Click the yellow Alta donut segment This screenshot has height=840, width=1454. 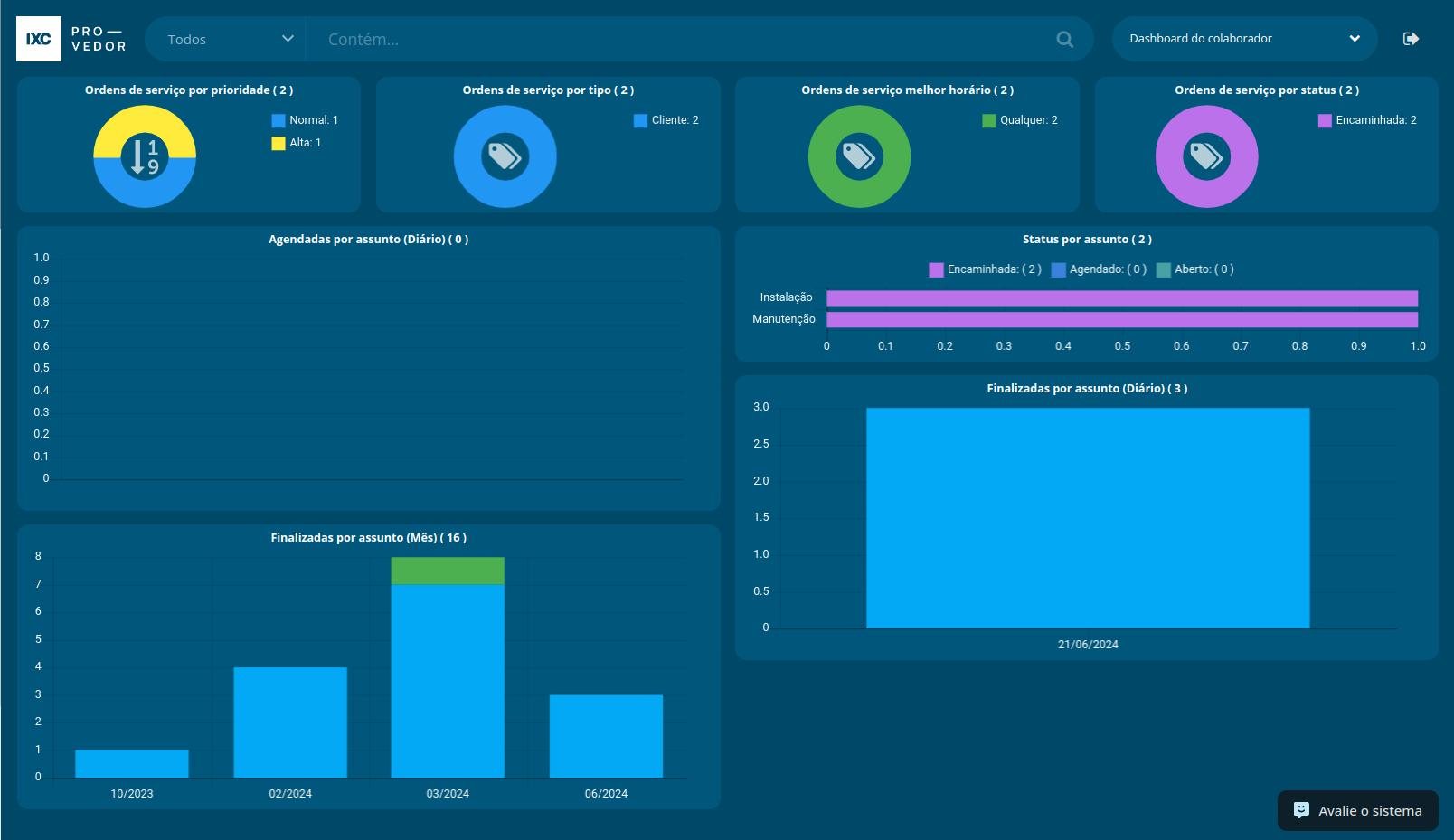point(145,118)
